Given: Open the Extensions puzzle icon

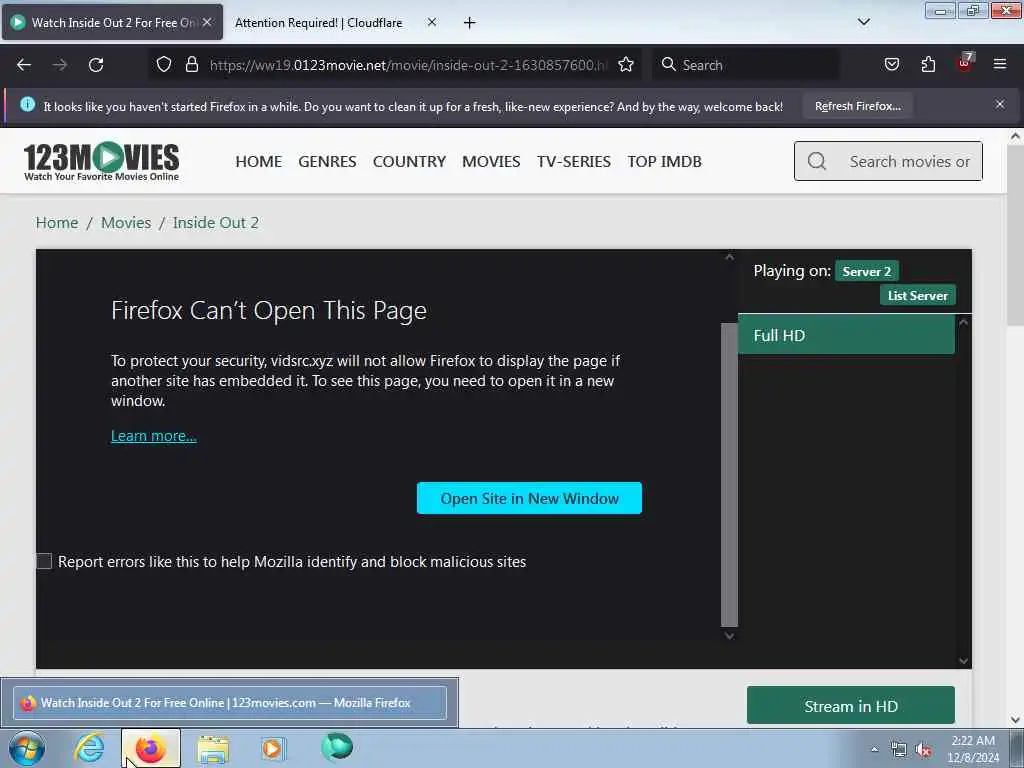Looking at the screenshot, I should pyautogui.click(x=928, y=64).
